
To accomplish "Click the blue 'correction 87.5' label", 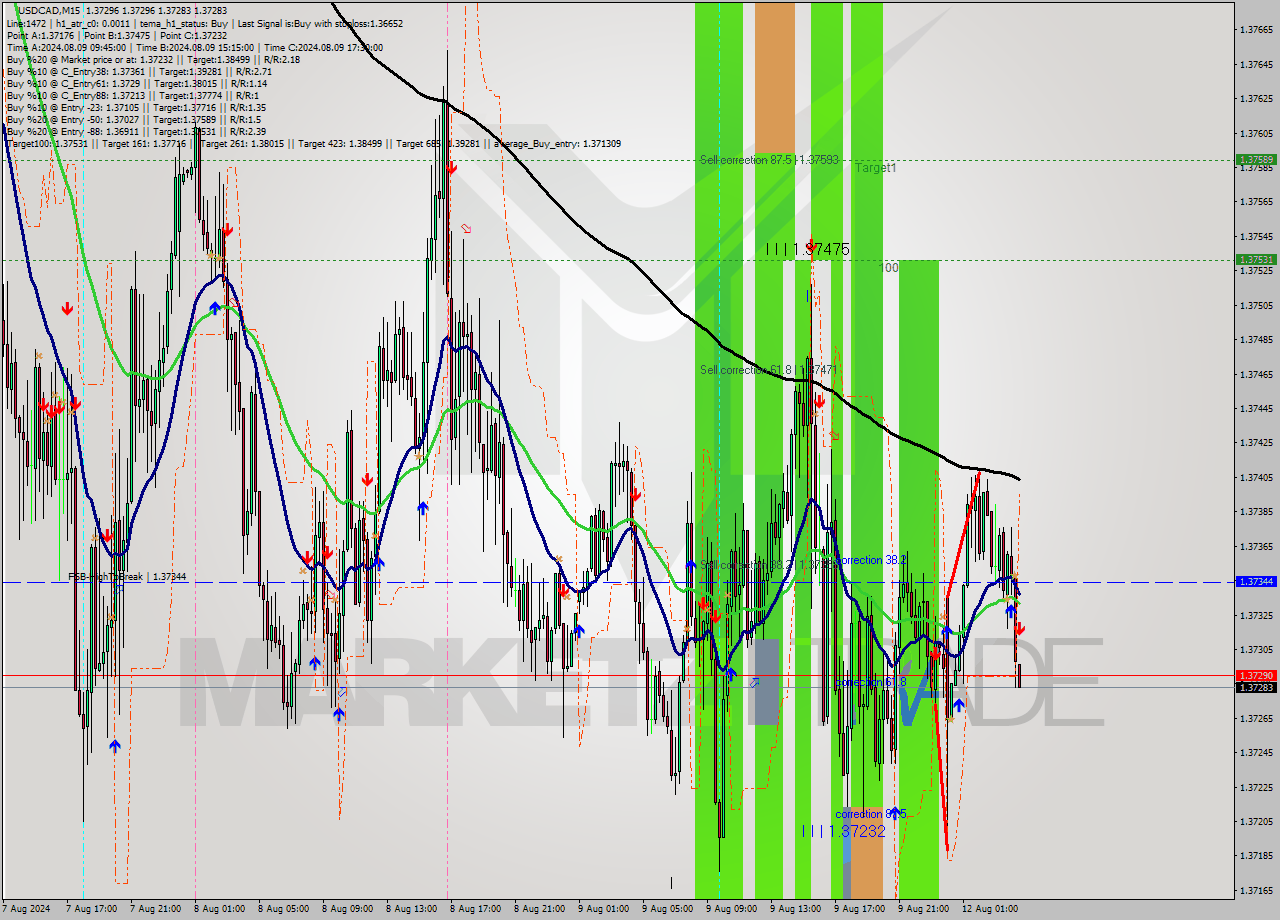I will (x=871, y=814).
